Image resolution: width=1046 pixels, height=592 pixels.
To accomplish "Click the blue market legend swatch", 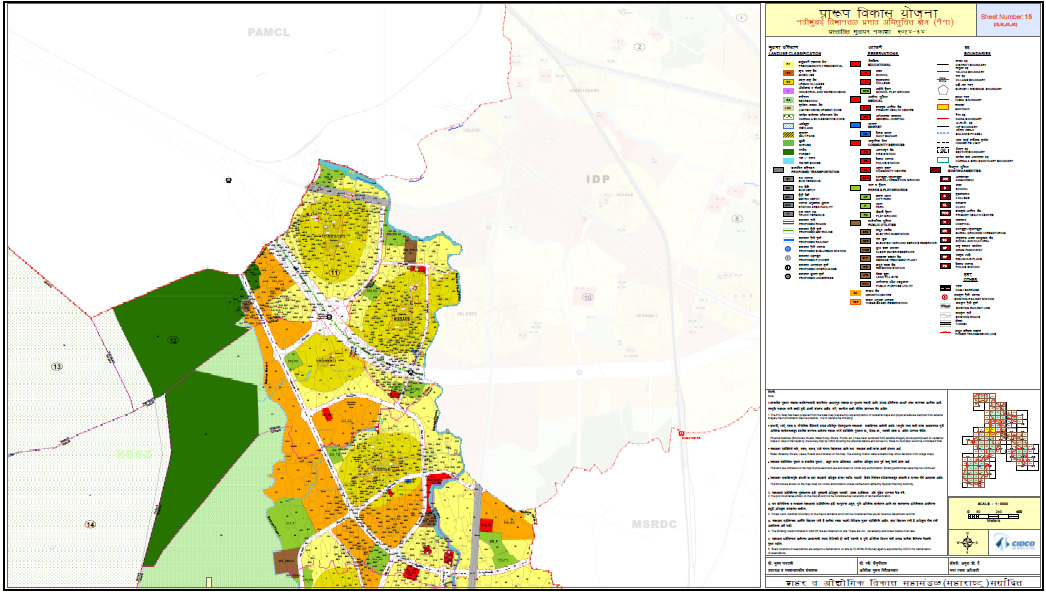I will point(855,125).
